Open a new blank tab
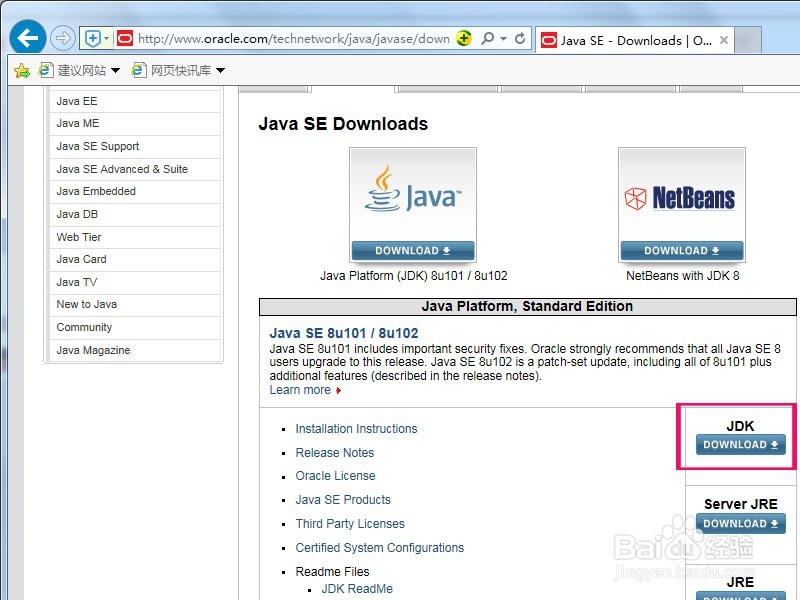The height and width of the screenshot is (600, 800). coord(748,40)
